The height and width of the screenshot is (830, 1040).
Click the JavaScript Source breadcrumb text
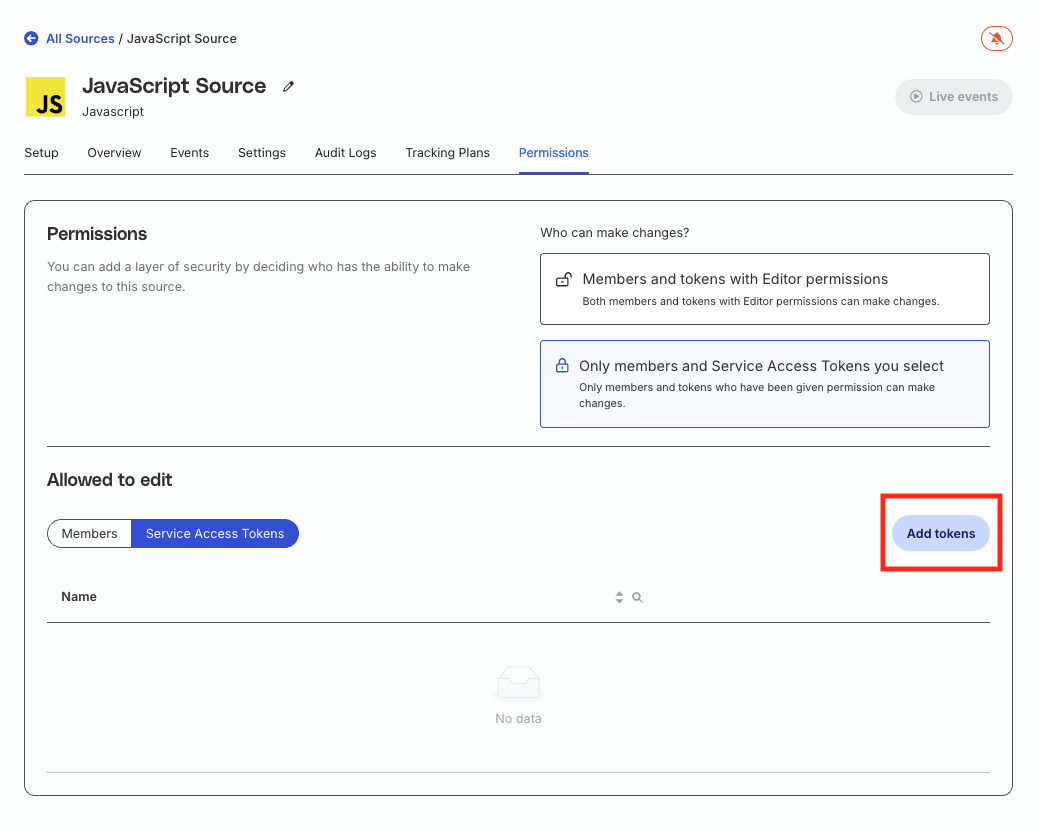coord(182,38)
